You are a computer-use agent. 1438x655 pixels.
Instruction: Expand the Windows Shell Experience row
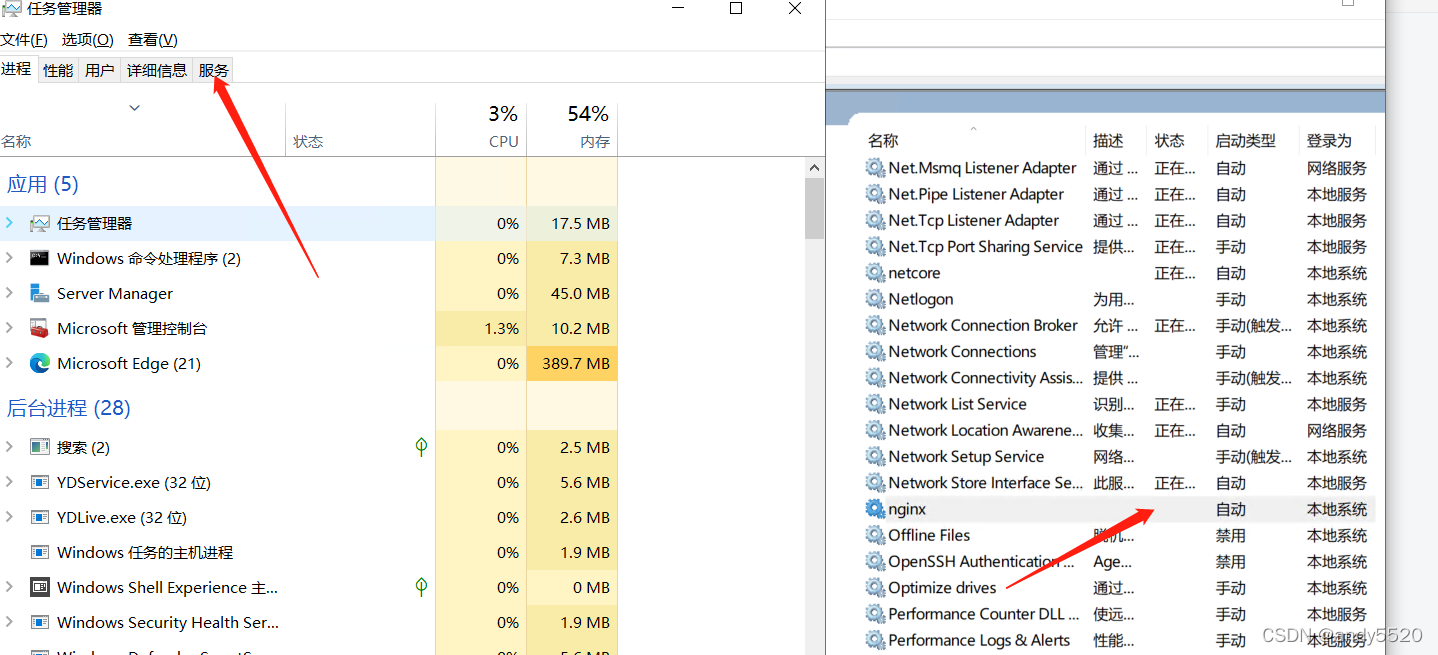point(10,588)
